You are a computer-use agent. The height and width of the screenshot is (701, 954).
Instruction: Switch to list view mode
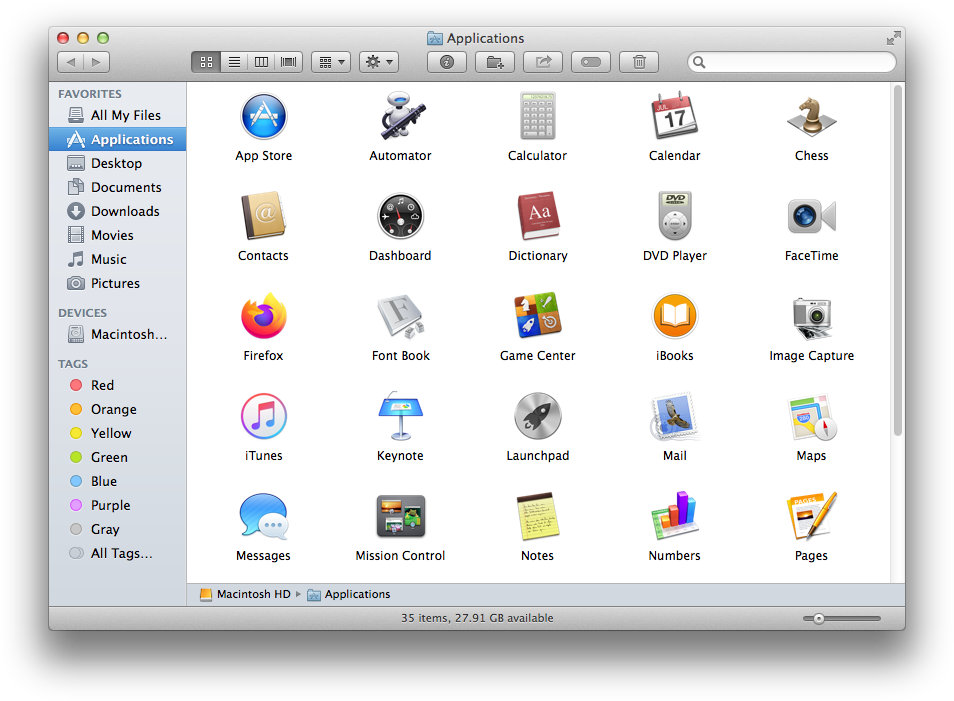234,62
